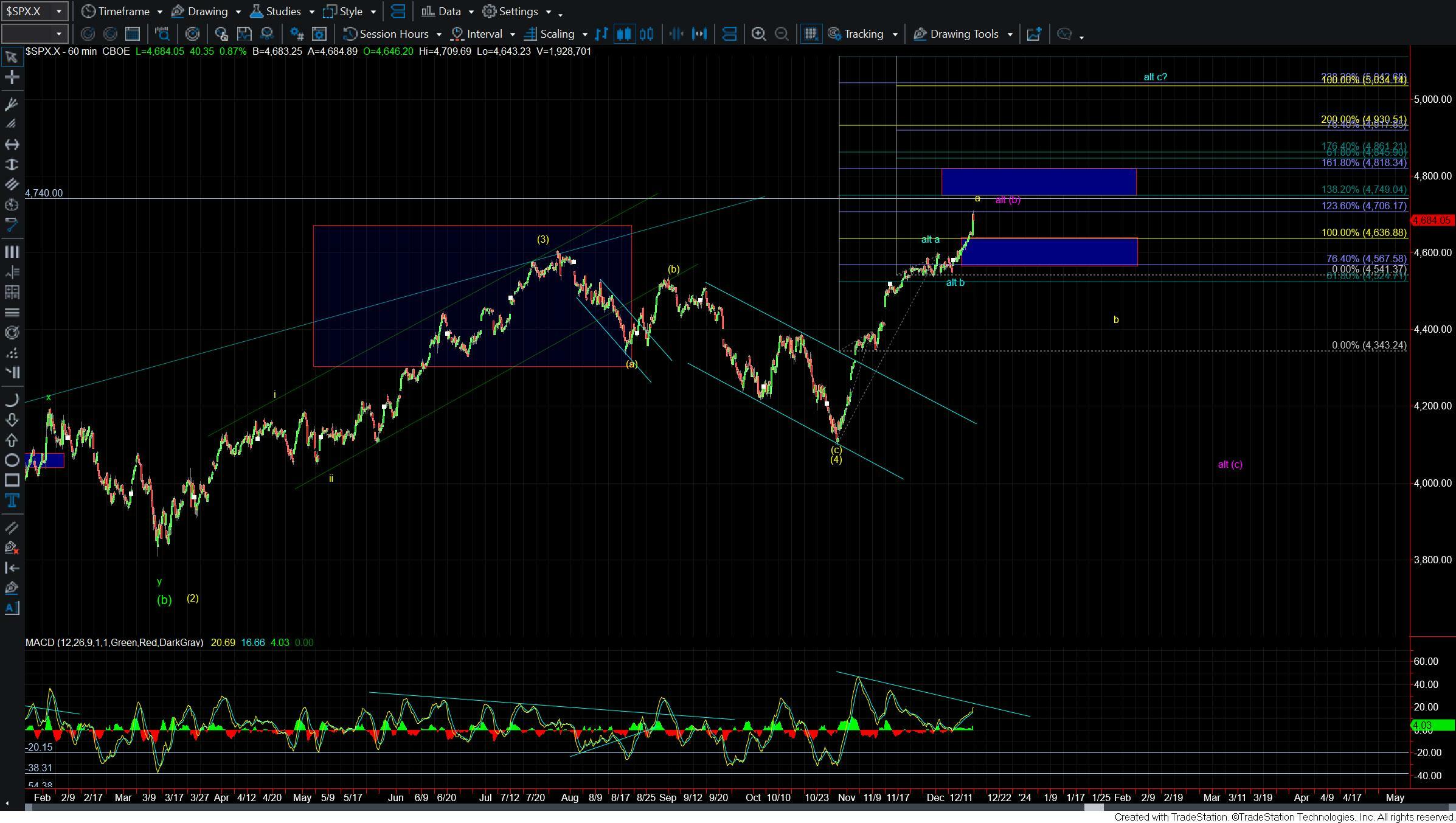Select the Fibonacci arcs target tool
The width and height of the screenshot is (1456, 823).
12,332
